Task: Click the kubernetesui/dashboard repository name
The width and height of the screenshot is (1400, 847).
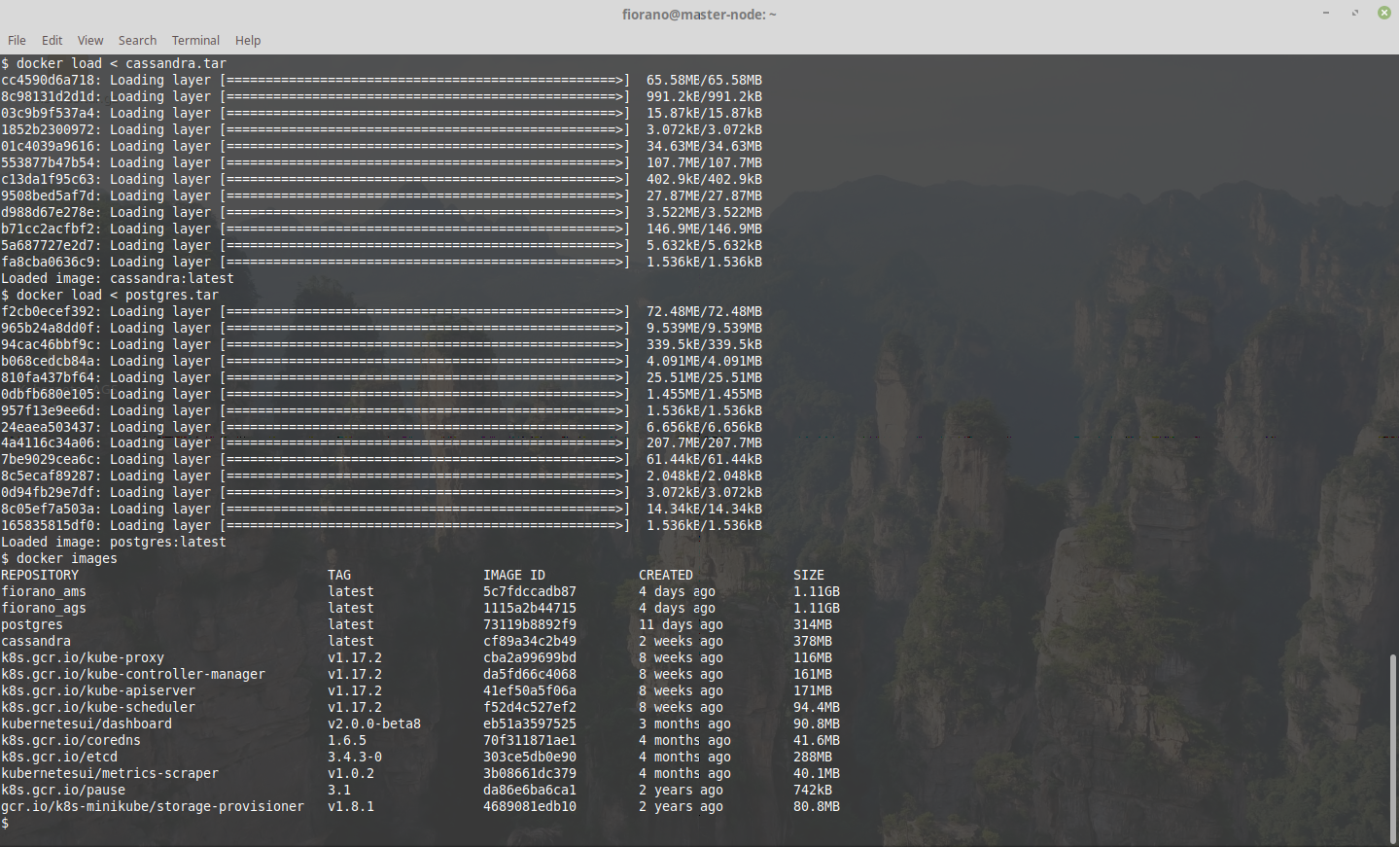Action: click(x=87, y=723)
